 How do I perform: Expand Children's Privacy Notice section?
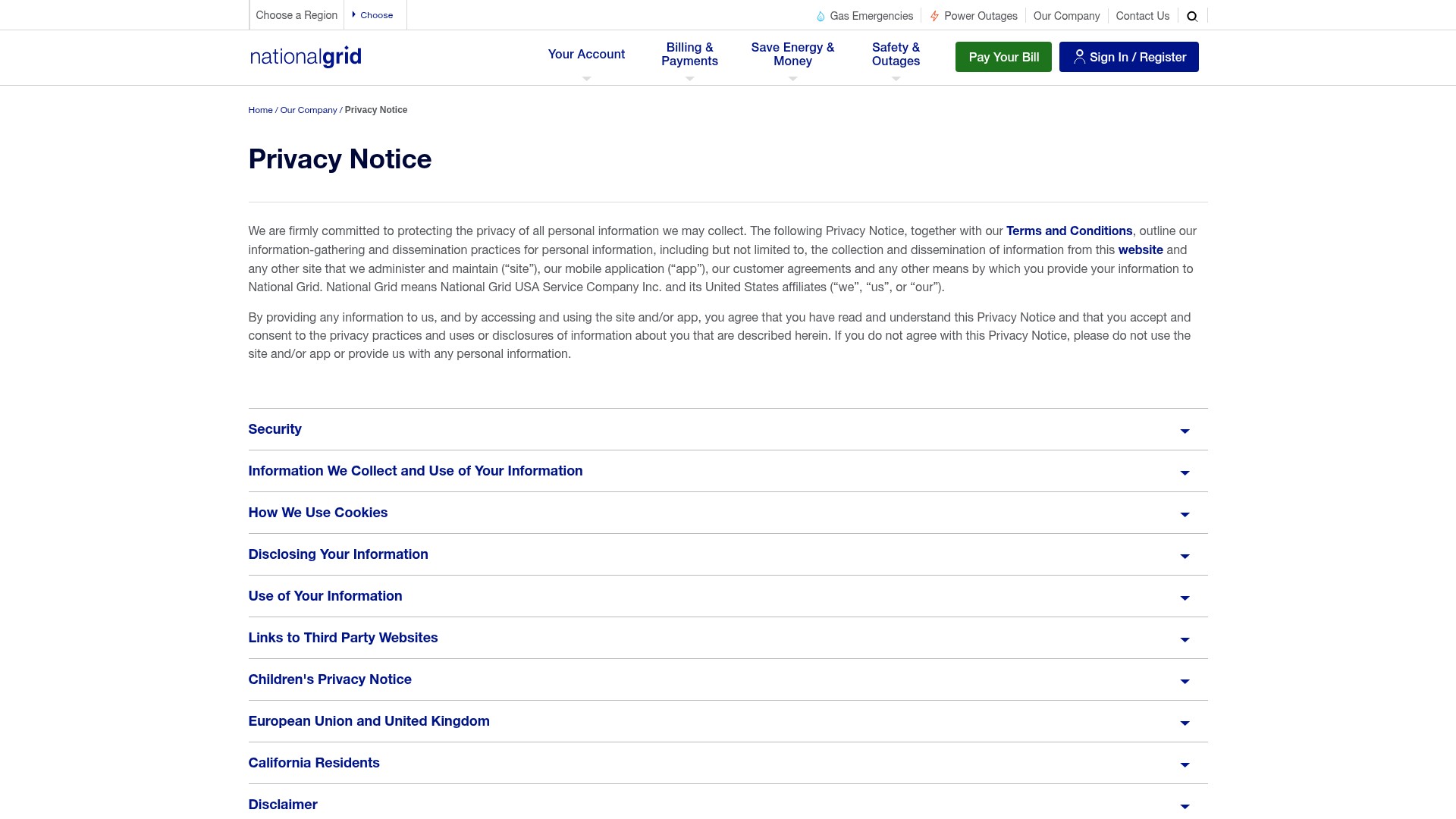click(x=728, y=679)
